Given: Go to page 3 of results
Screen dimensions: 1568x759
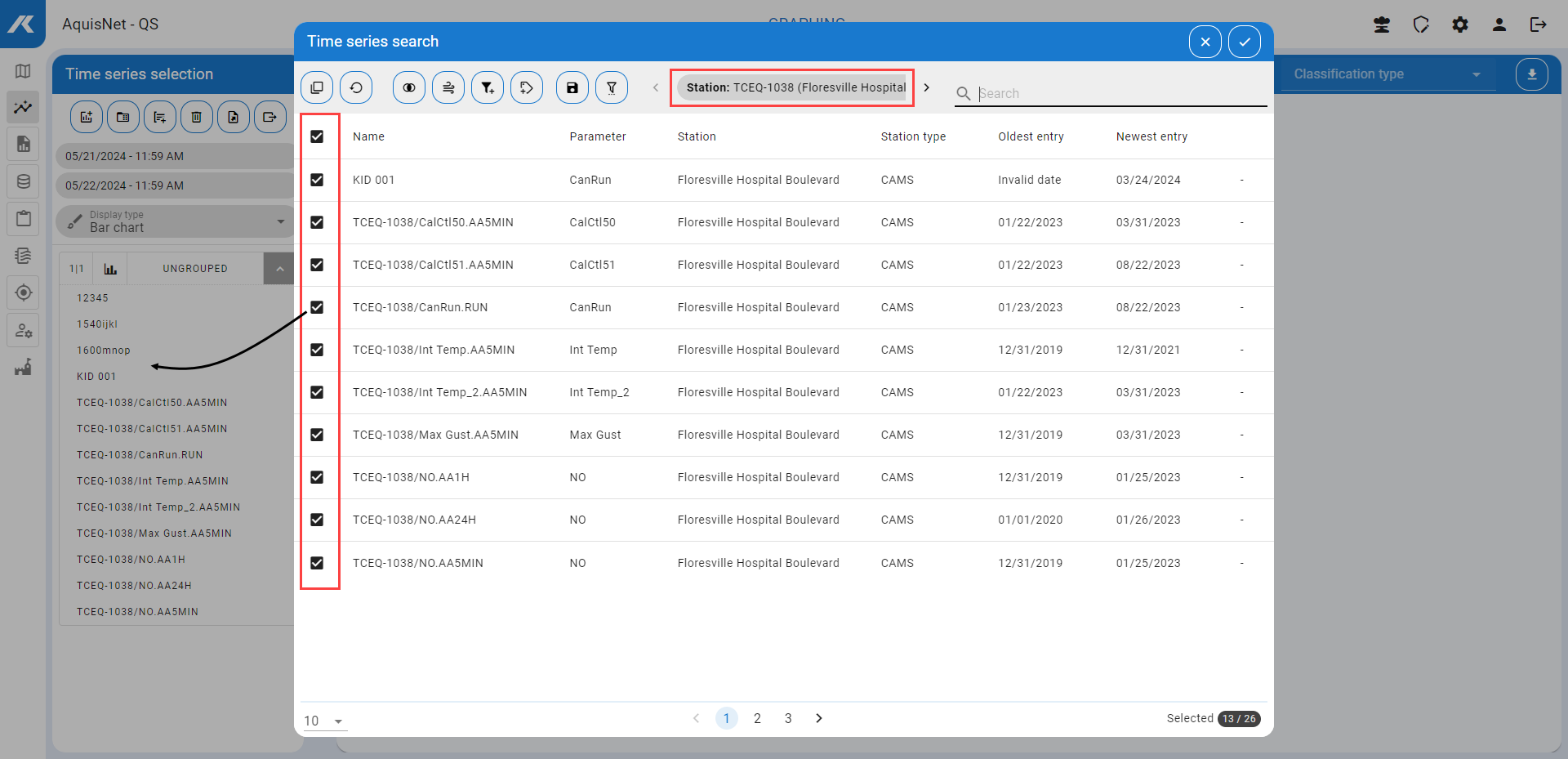Looking at the screenshot, I should click(788, 718).
